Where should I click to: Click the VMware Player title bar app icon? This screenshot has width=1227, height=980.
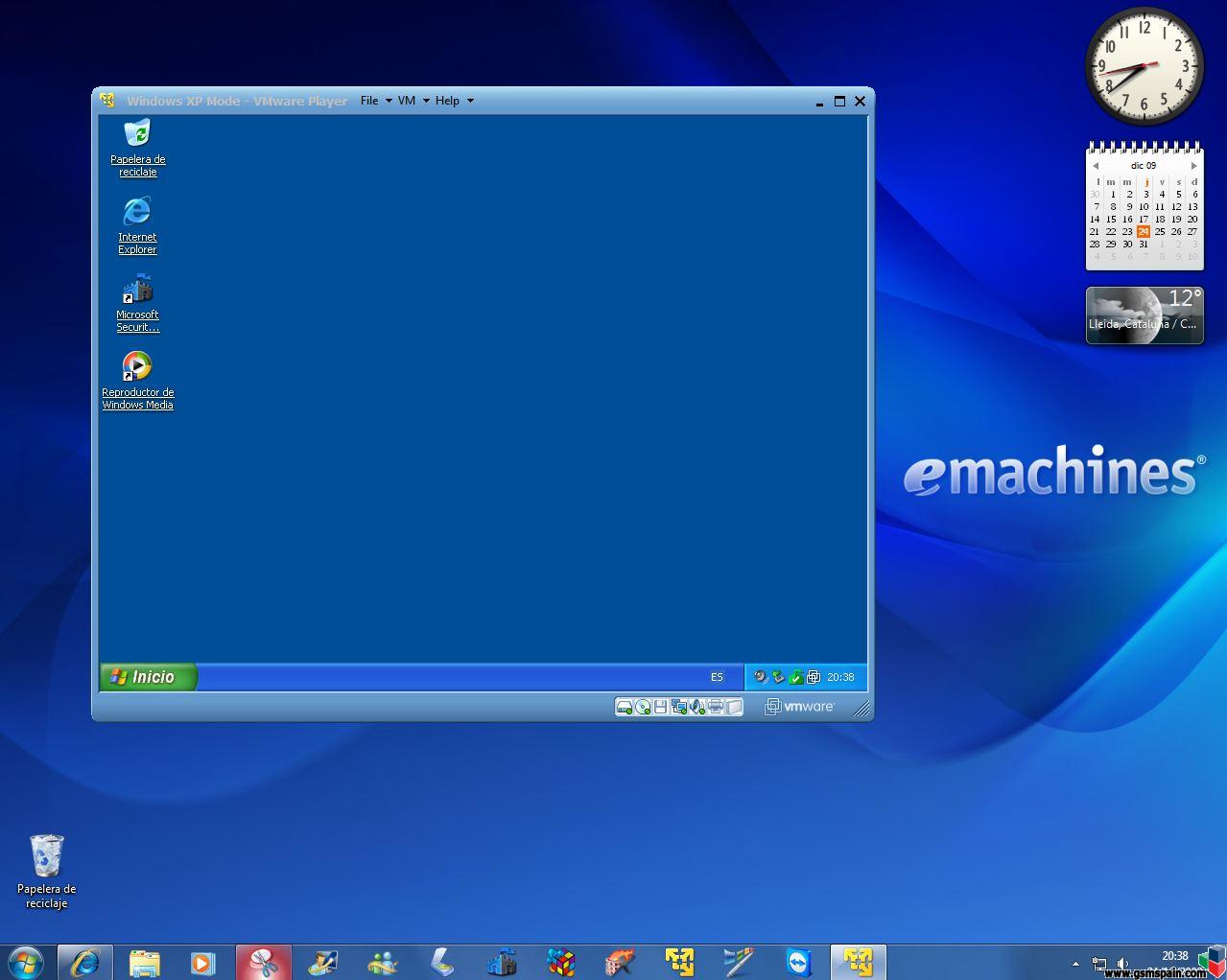[107, 100]
